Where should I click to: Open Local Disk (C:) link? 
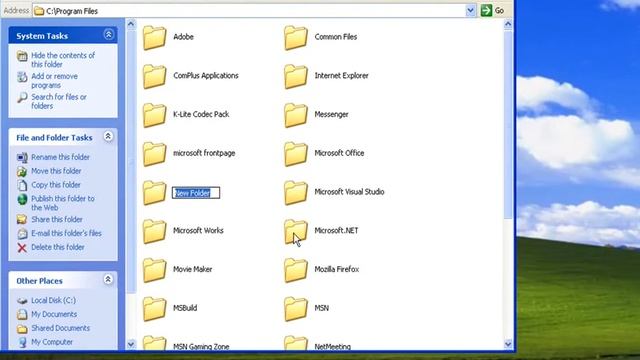pyautogui.click(x=53, y=300)
